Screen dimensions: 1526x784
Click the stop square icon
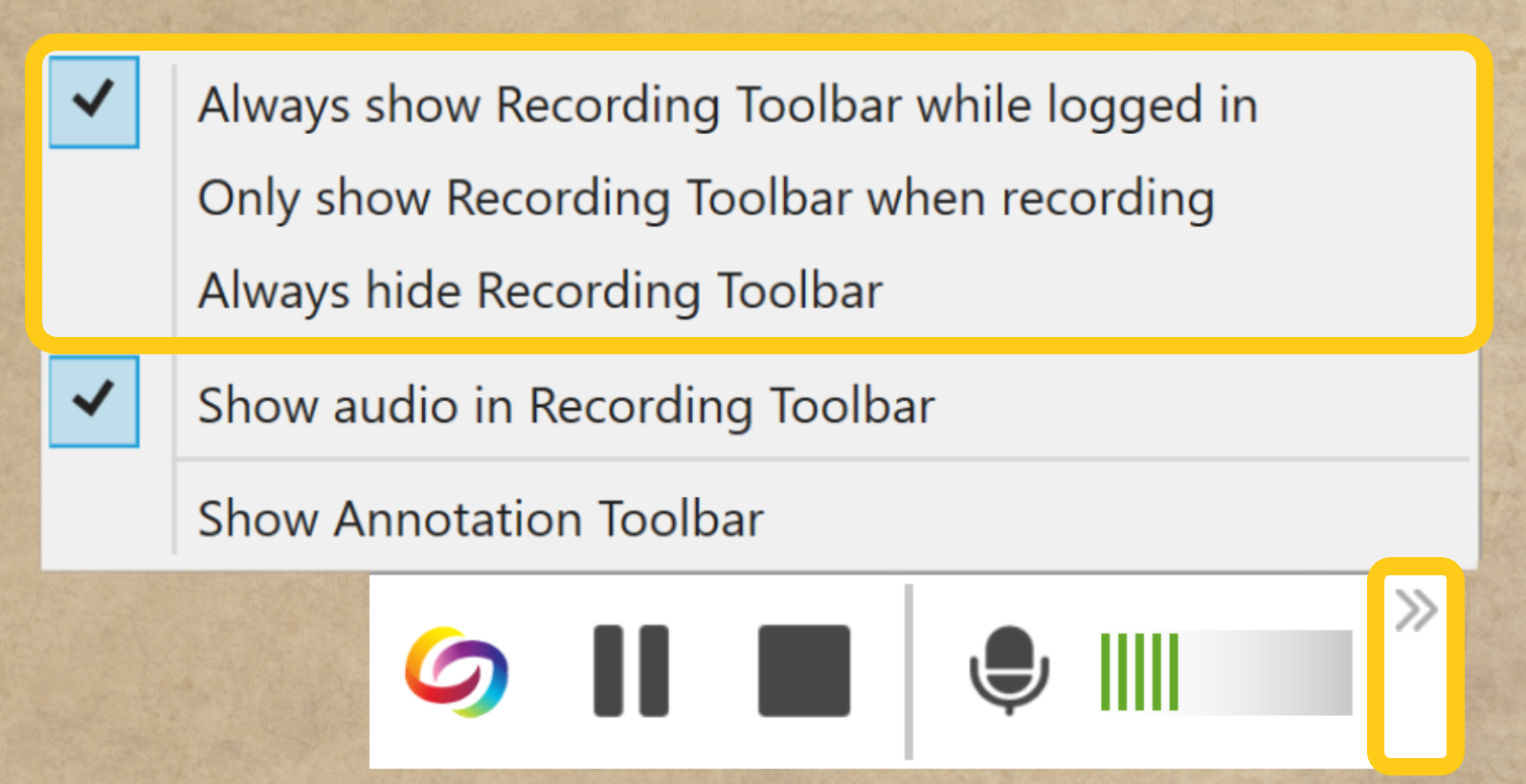(804, 670)
